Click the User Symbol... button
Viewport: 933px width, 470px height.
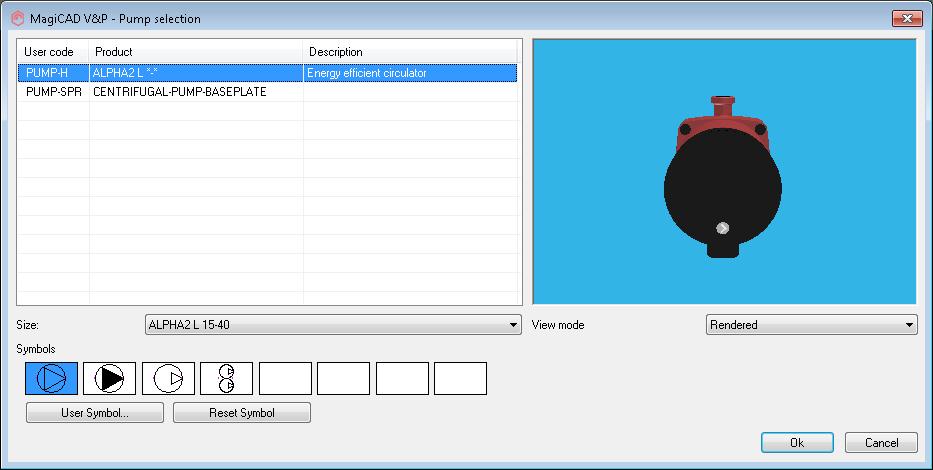95,413
